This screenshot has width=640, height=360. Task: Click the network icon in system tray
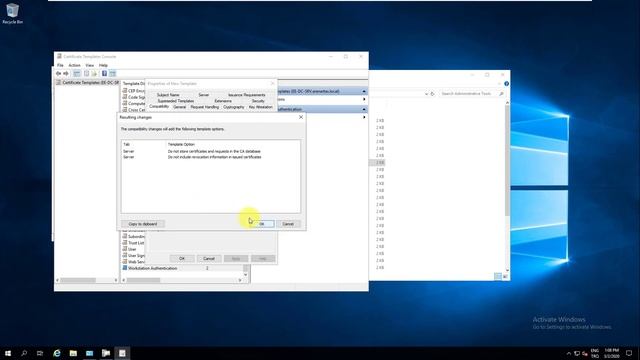pos(577,353)
